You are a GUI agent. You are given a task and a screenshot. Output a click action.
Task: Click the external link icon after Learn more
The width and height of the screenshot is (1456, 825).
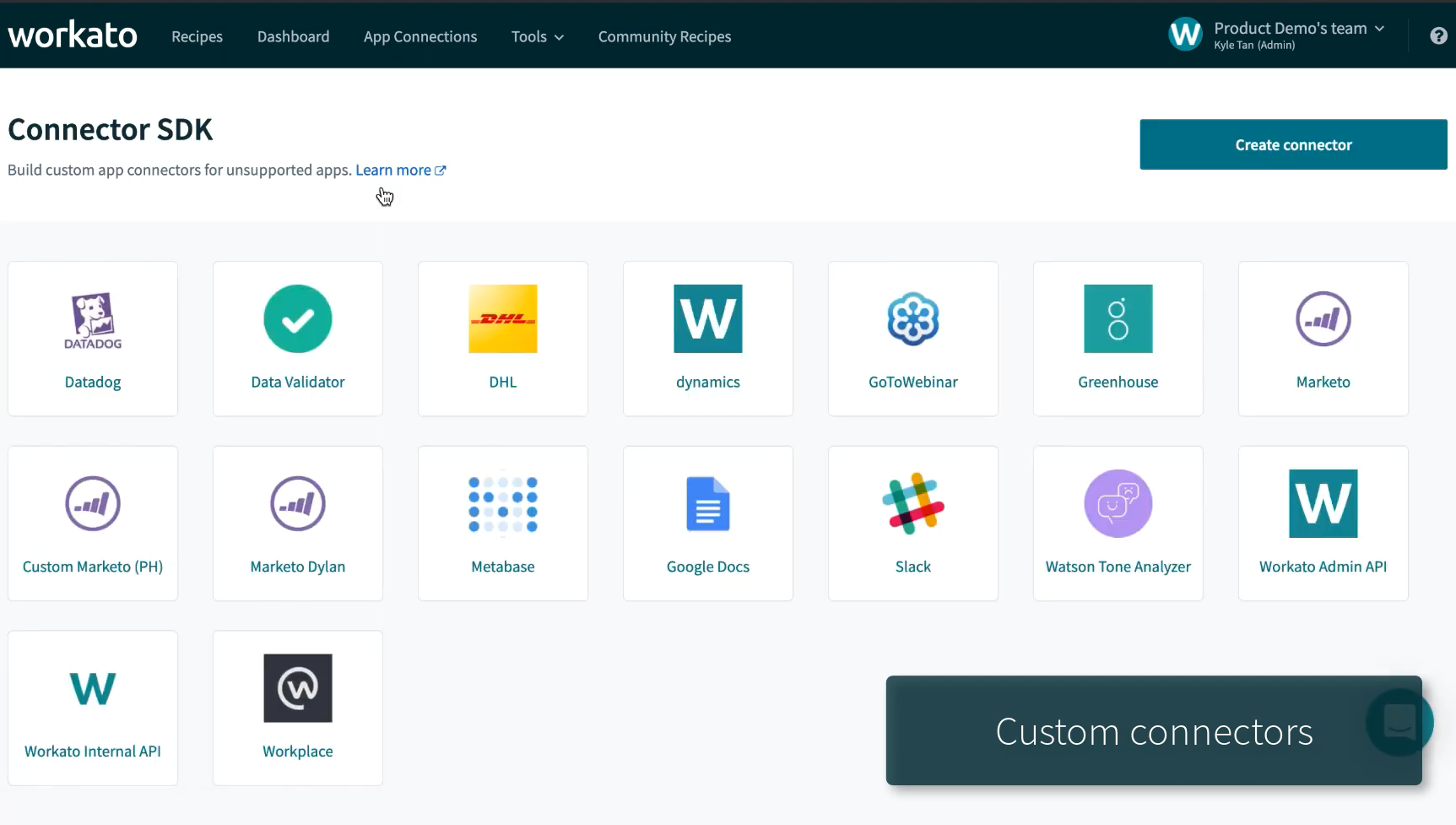[440, 171]
